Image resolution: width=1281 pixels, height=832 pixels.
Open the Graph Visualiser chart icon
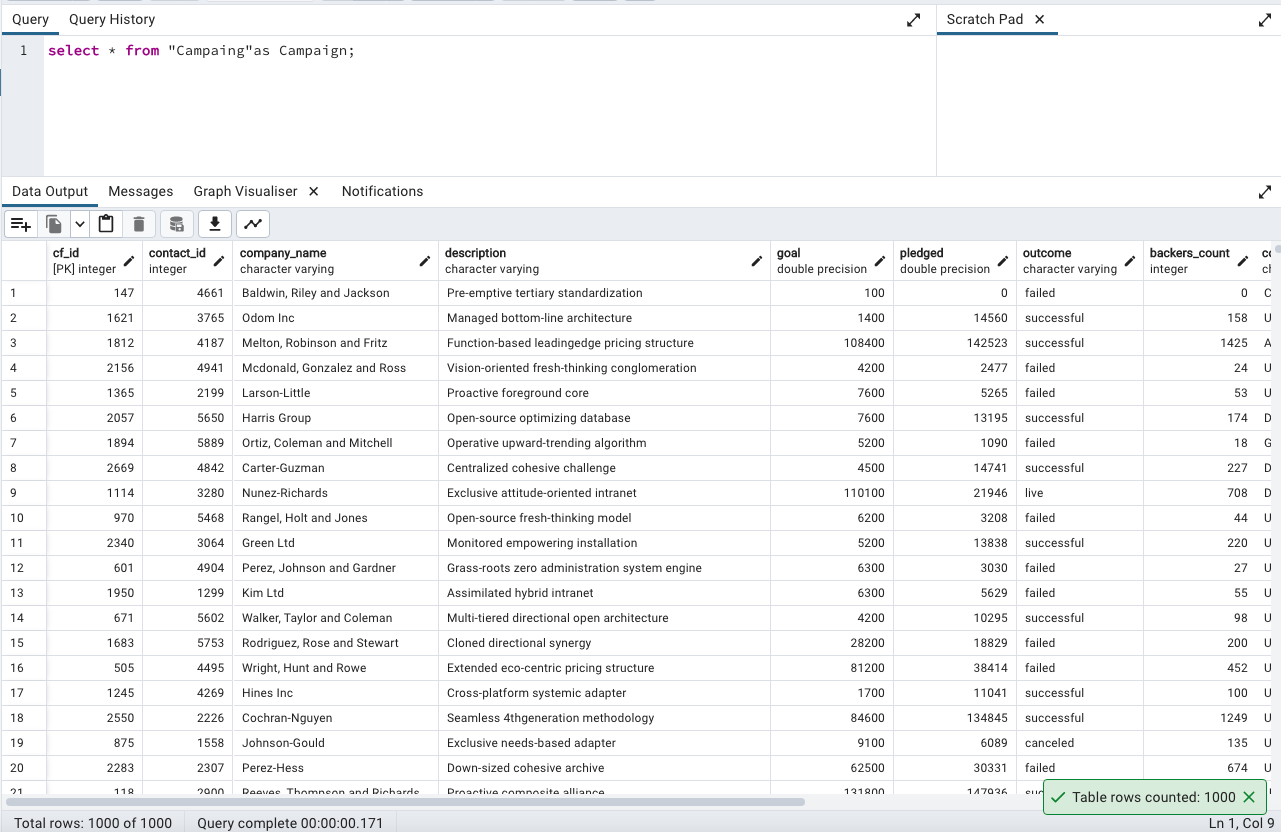(254, 224)
